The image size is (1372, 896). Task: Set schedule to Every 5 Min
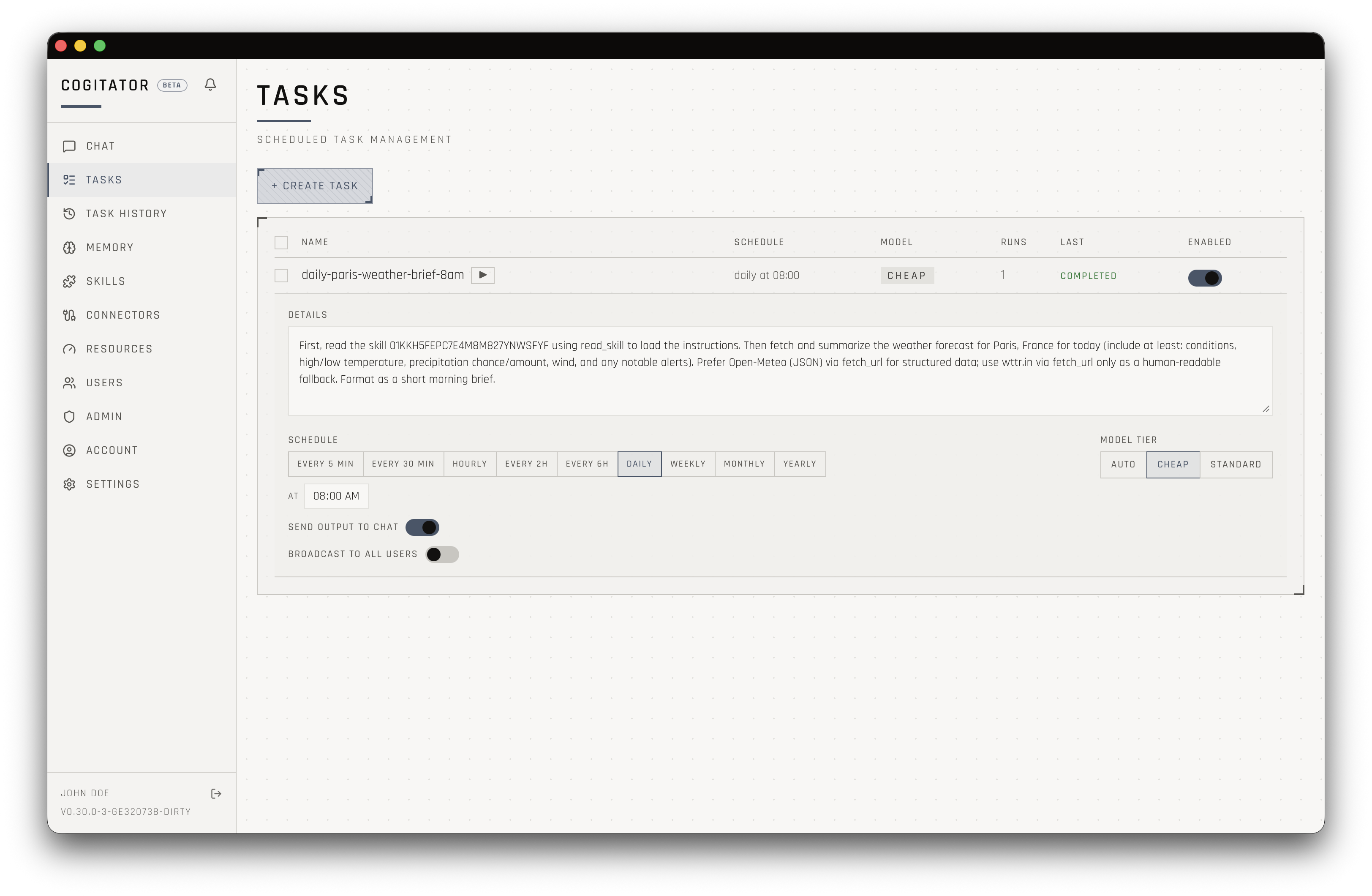point(326,464)
